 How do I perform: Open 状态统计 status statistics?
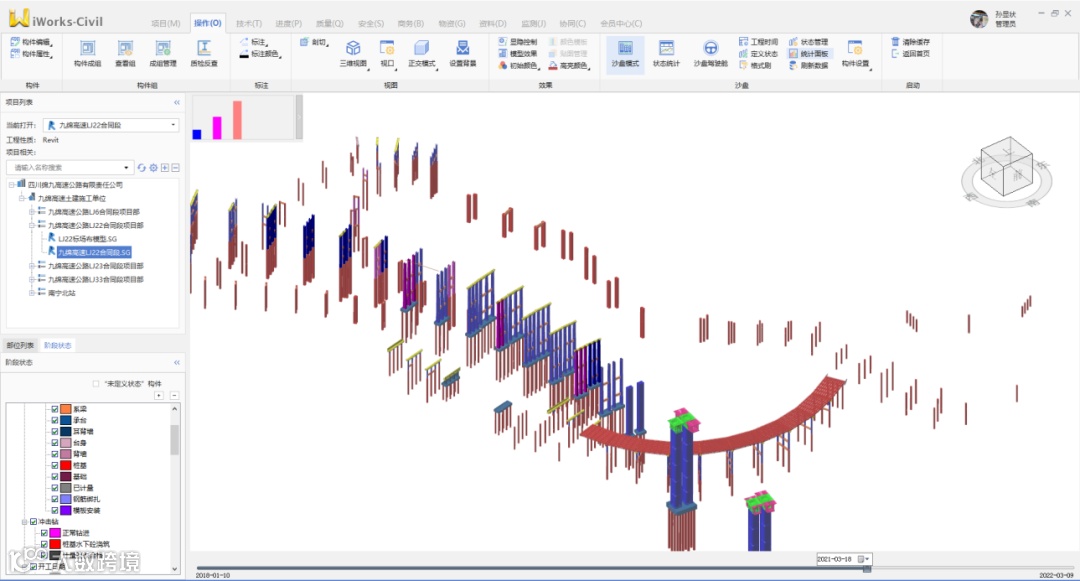pos(666,53)
